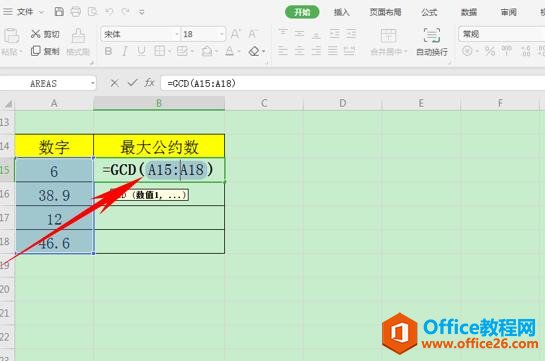Increase font size with A+ icon

tap(235, 34)
